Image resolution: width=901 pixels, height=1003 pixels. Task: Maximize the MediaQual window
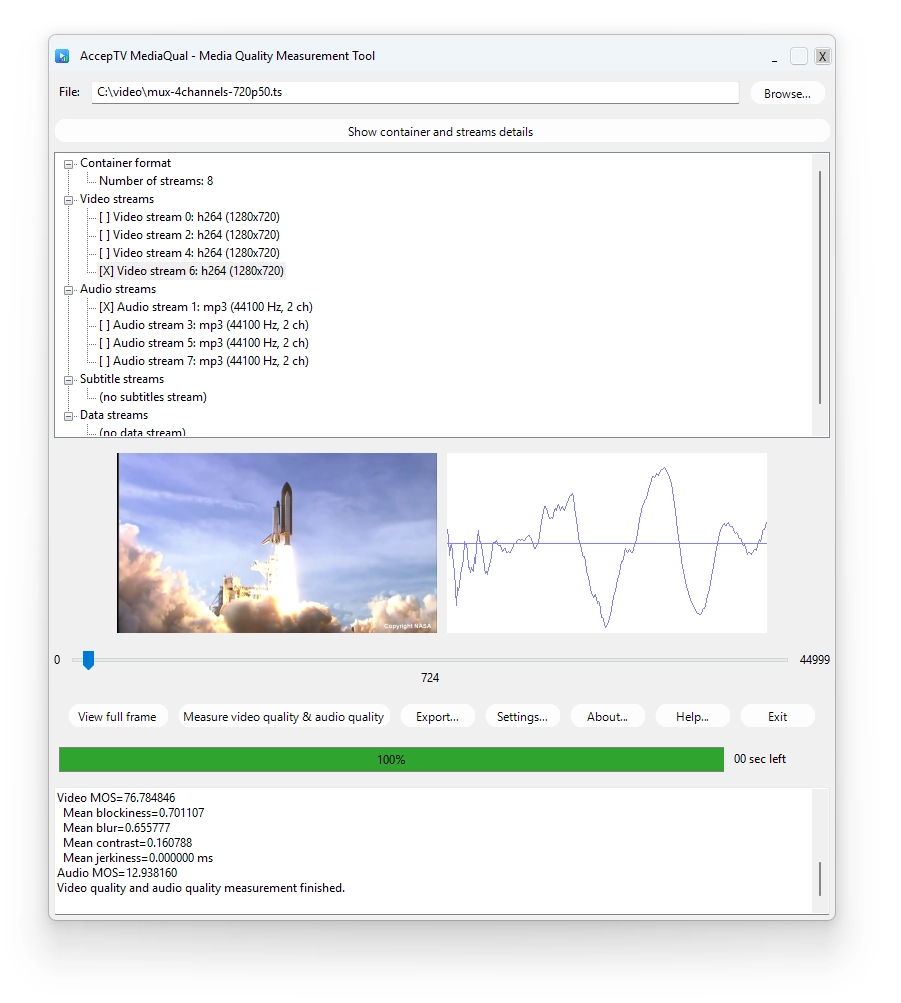point(799,56)
